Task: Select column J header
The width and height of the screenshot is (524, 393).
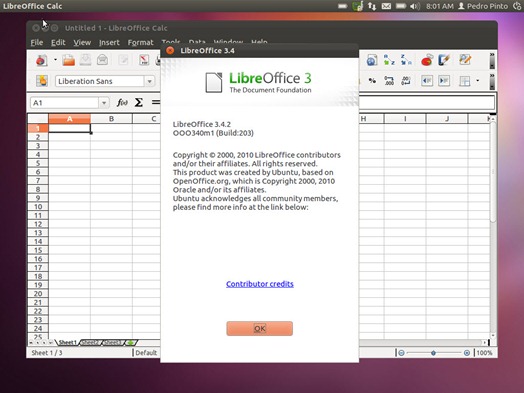Action: 447,119
